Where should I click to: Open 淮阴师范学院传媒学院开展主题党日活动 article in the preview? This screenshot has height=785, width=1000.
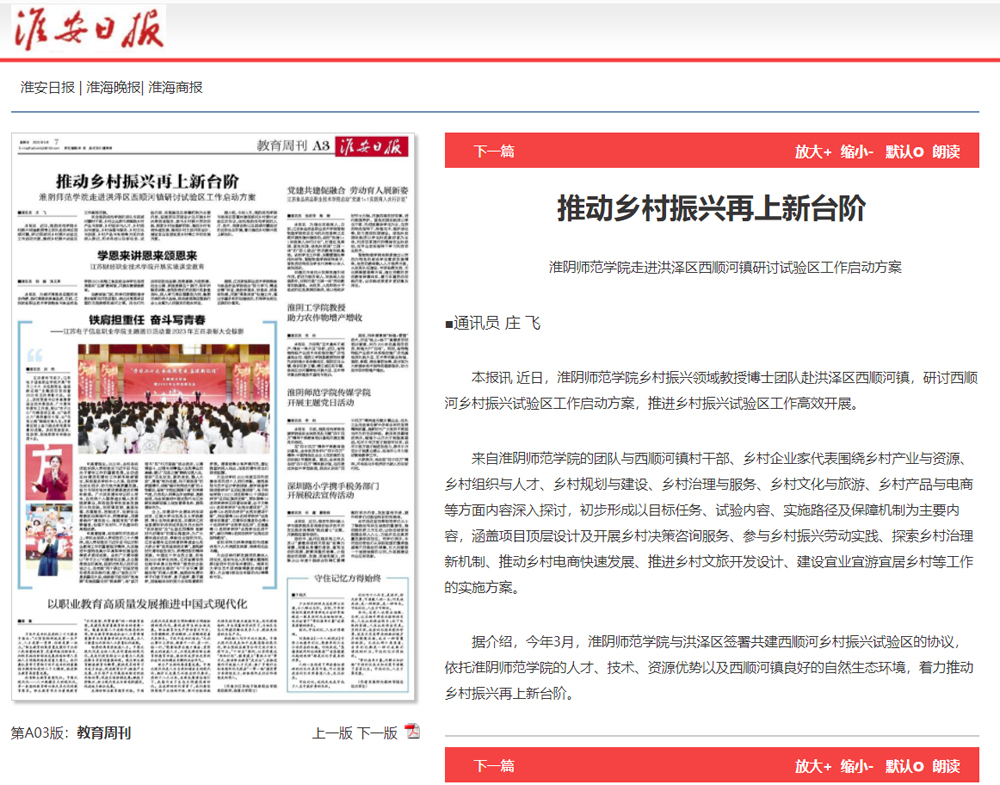pos(328,397)
